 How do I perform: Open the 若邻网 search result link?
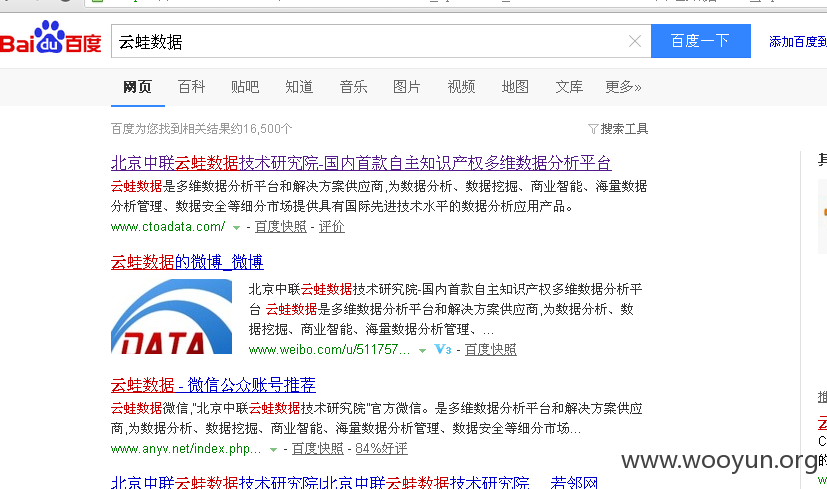(354, 482)
